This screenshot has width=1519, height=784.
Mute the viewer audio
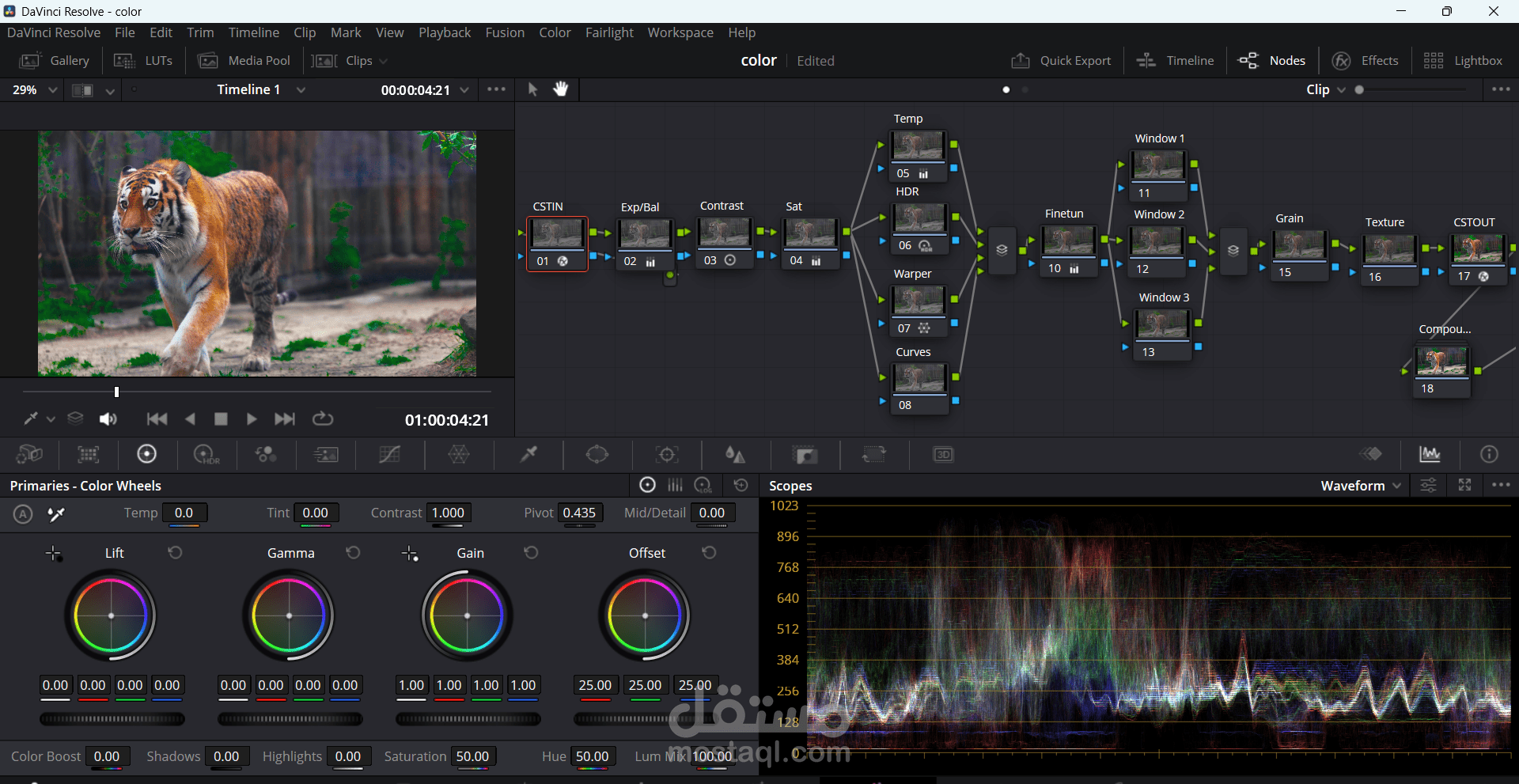click(x=108, y=419)
